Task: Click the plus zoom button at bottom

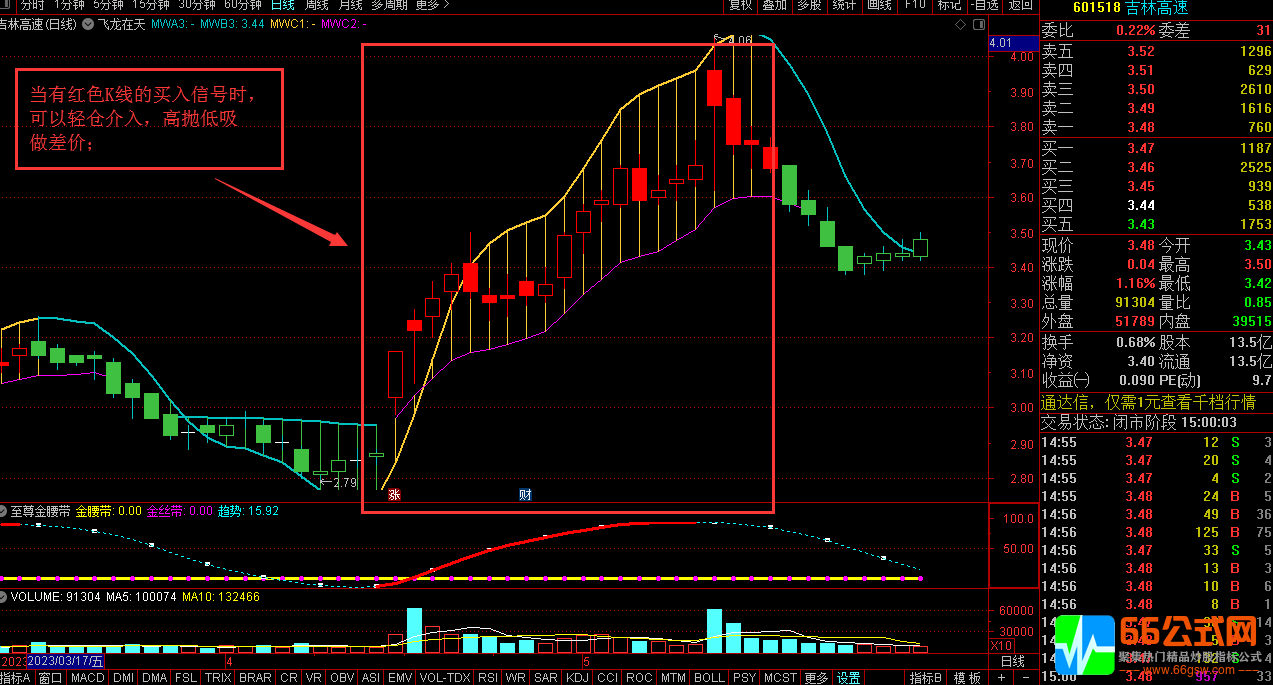Action: click(x=1002, y=677)
